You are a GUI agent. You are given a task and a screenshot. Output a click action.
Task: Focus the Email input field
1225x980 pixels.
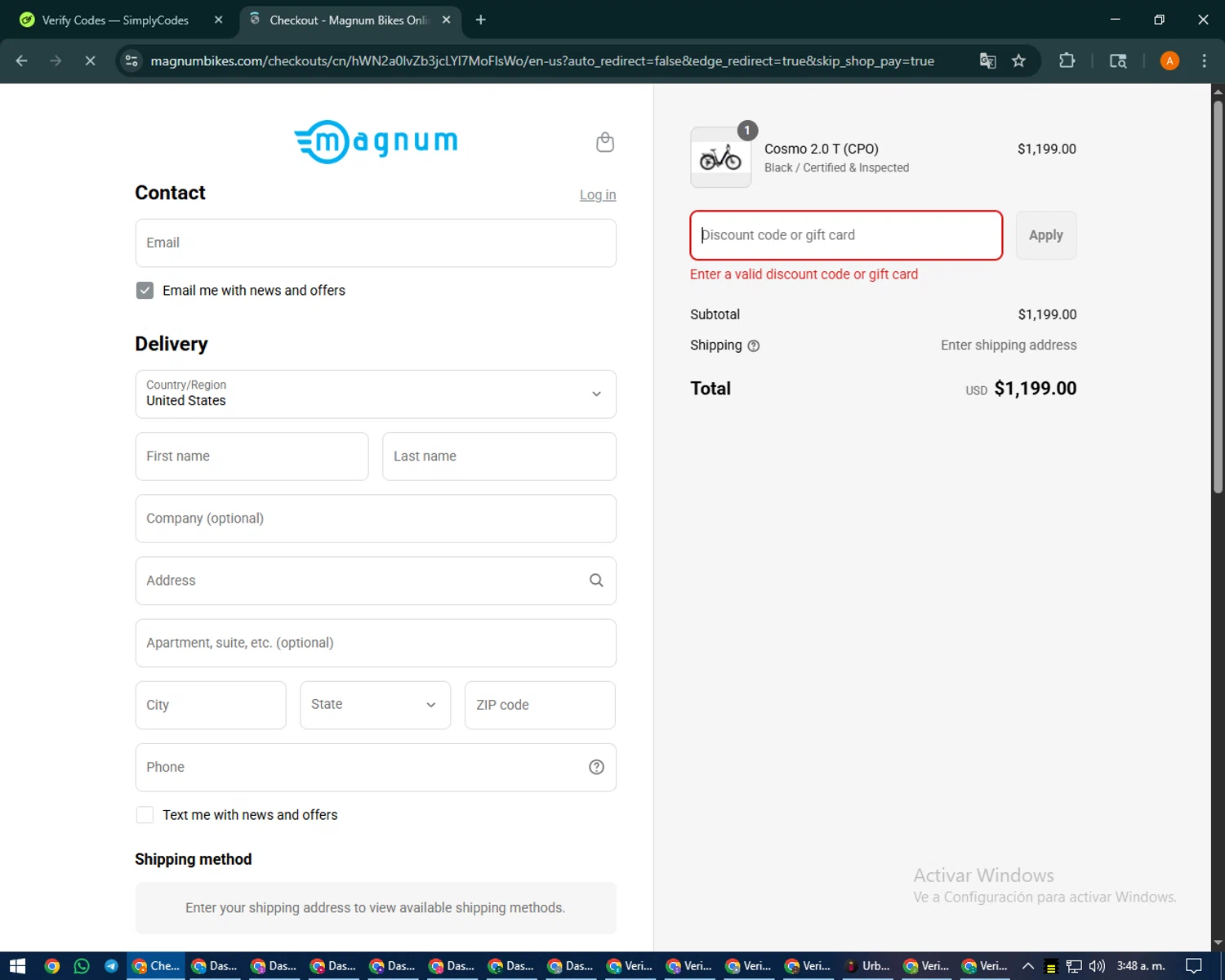(x=376, y=243)
